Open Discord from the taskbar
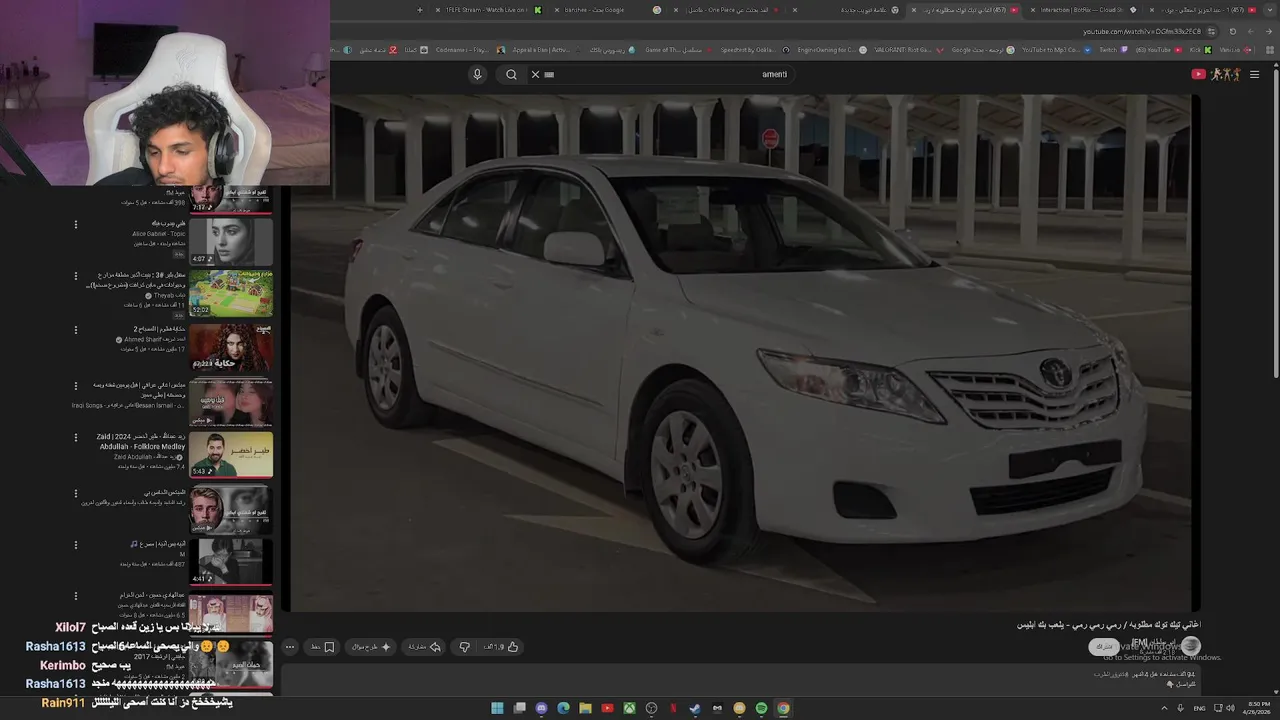 click(541, 708)
